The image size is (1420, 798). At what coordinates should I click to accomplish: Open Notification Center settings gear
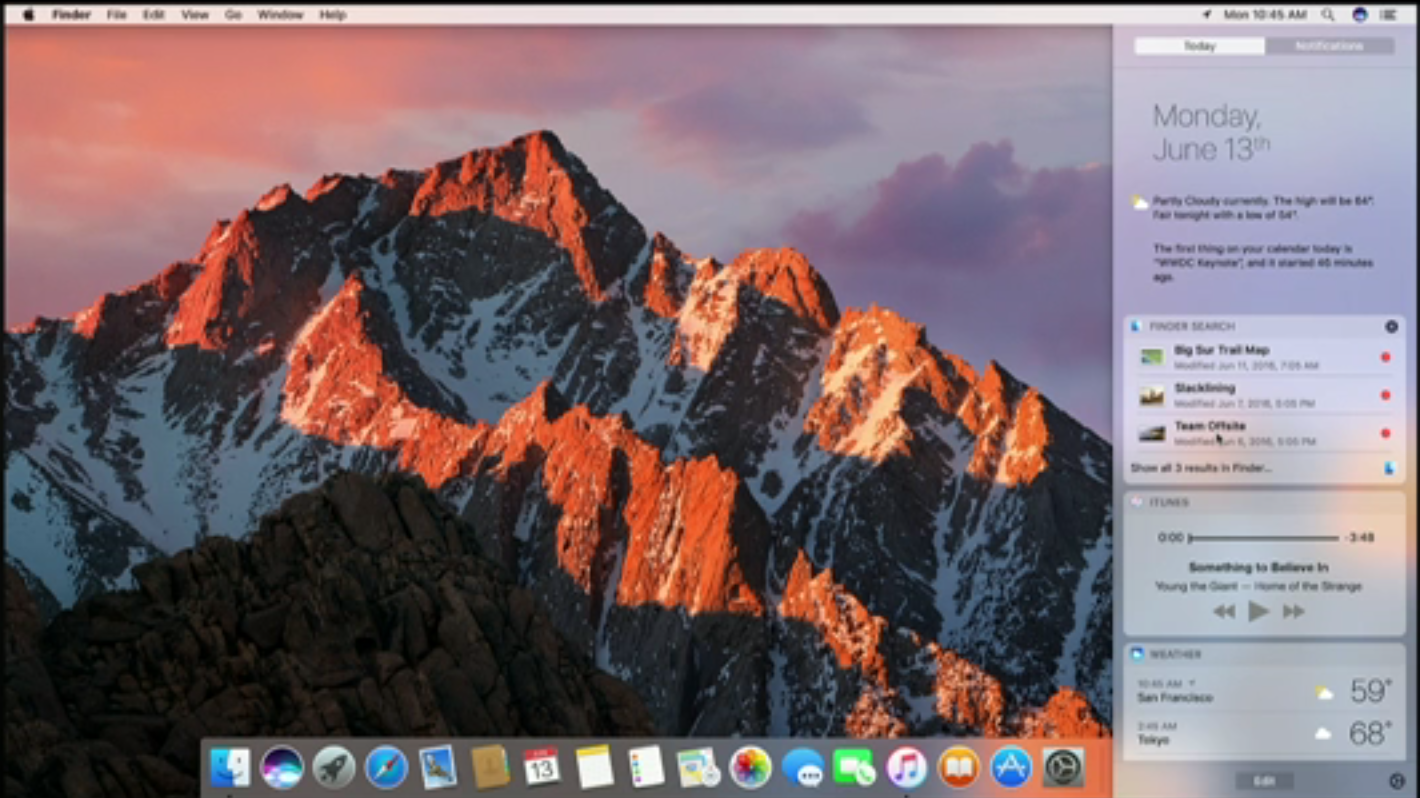point(1397,781)
